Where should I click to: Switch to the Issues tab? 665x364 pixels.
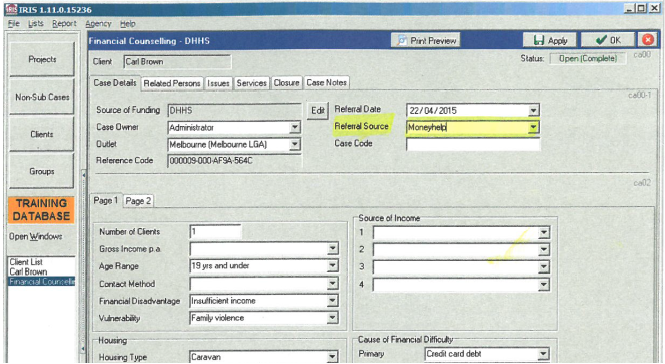tap(218, 83)
